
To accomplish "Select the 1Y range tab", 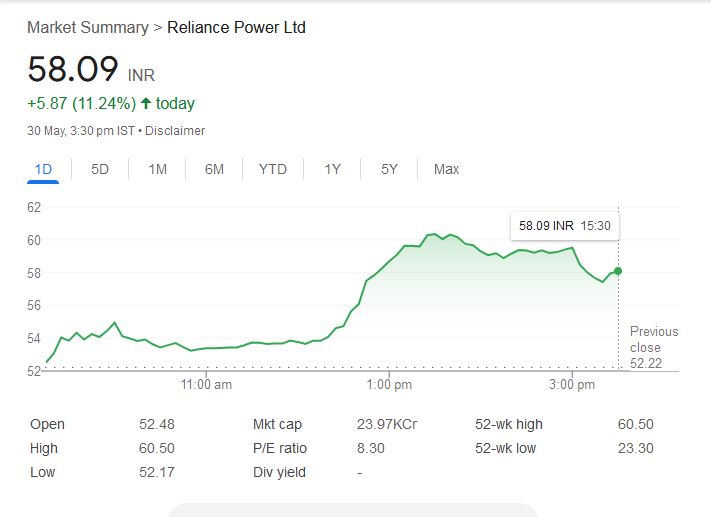I will (332, 169).
